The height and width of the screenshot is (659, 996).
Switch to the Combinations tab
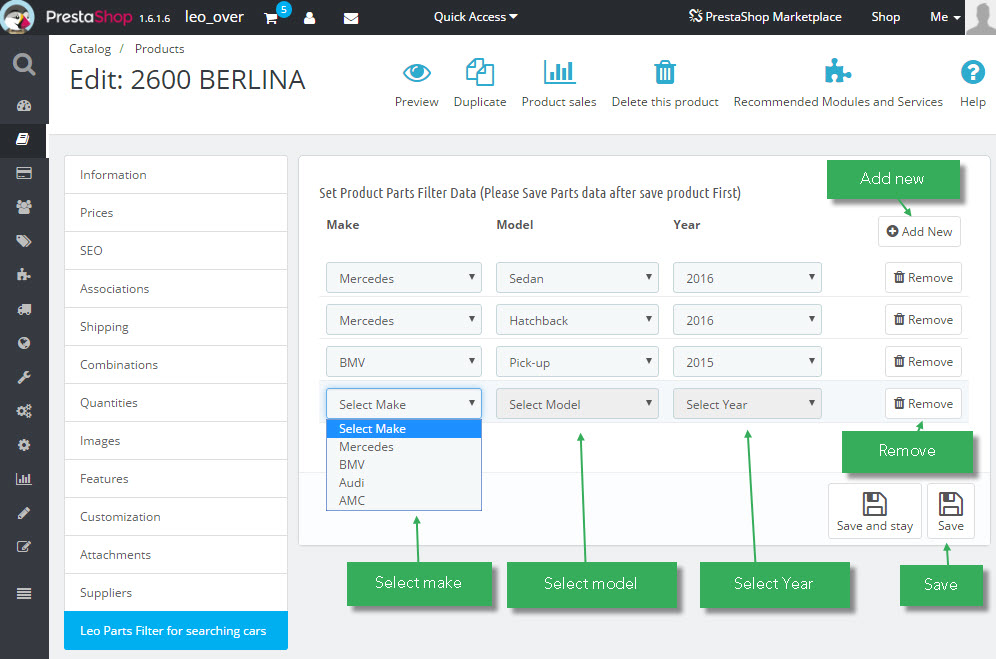(x=176, y=365)
